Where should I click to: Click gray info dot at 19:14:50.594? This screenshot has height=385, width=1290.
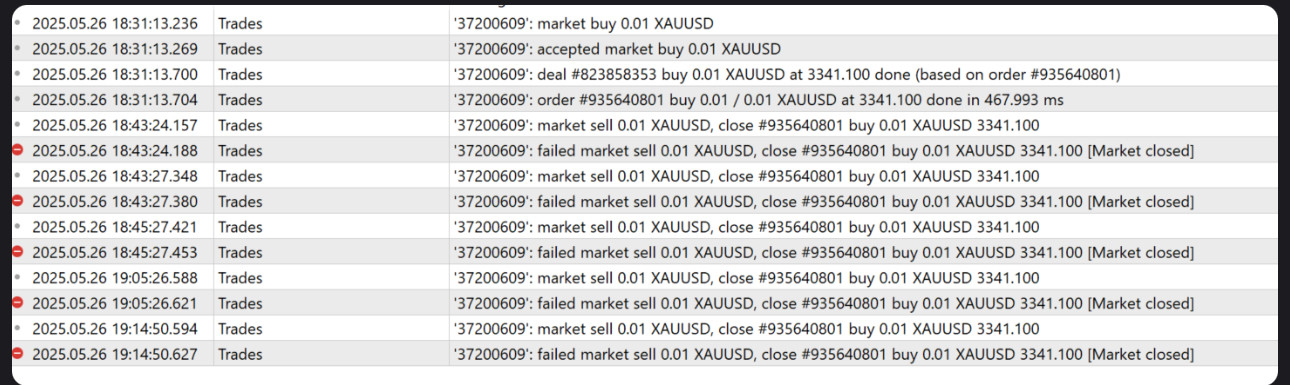[x=17, y=328]
